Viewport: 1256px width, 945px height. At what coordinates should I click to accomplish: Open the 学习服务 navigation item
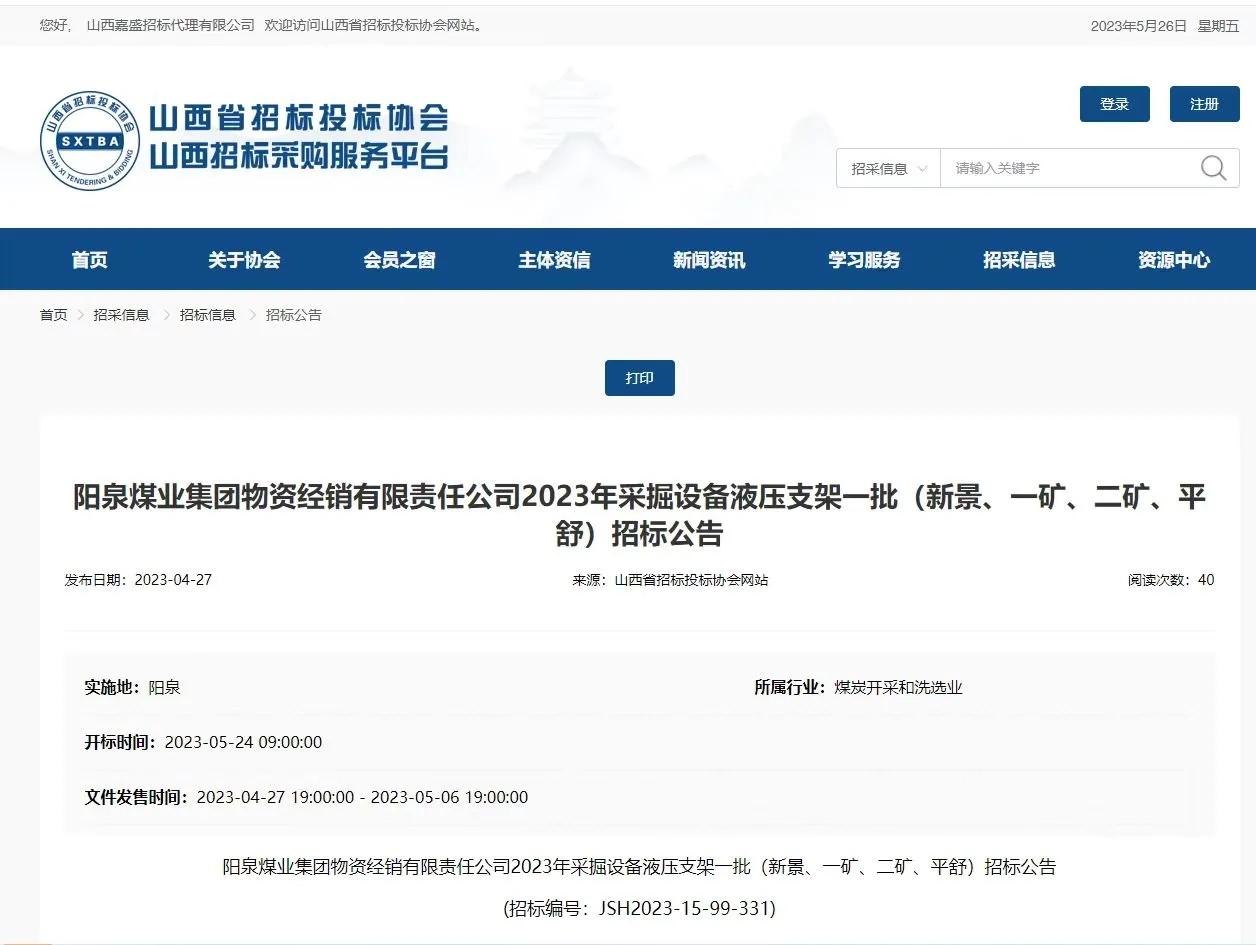[x=864, y=260]
